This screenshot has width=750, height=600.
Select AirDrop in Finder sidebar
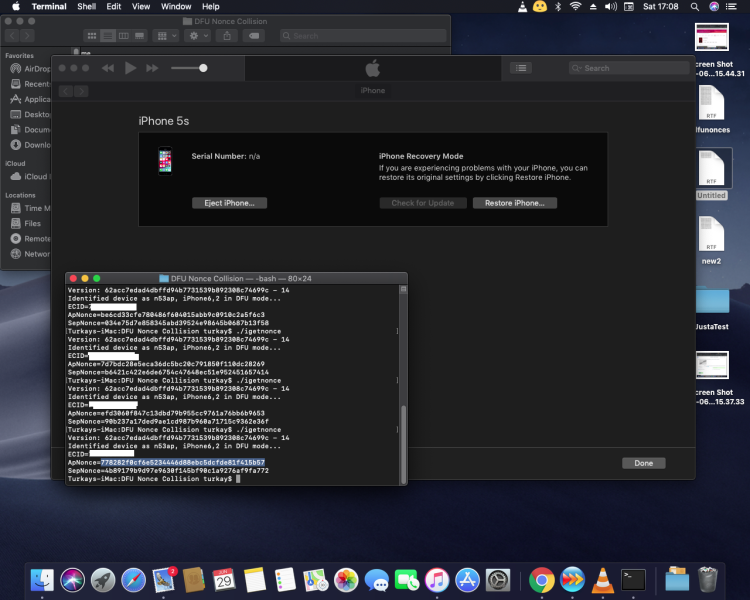click(30, 69)
